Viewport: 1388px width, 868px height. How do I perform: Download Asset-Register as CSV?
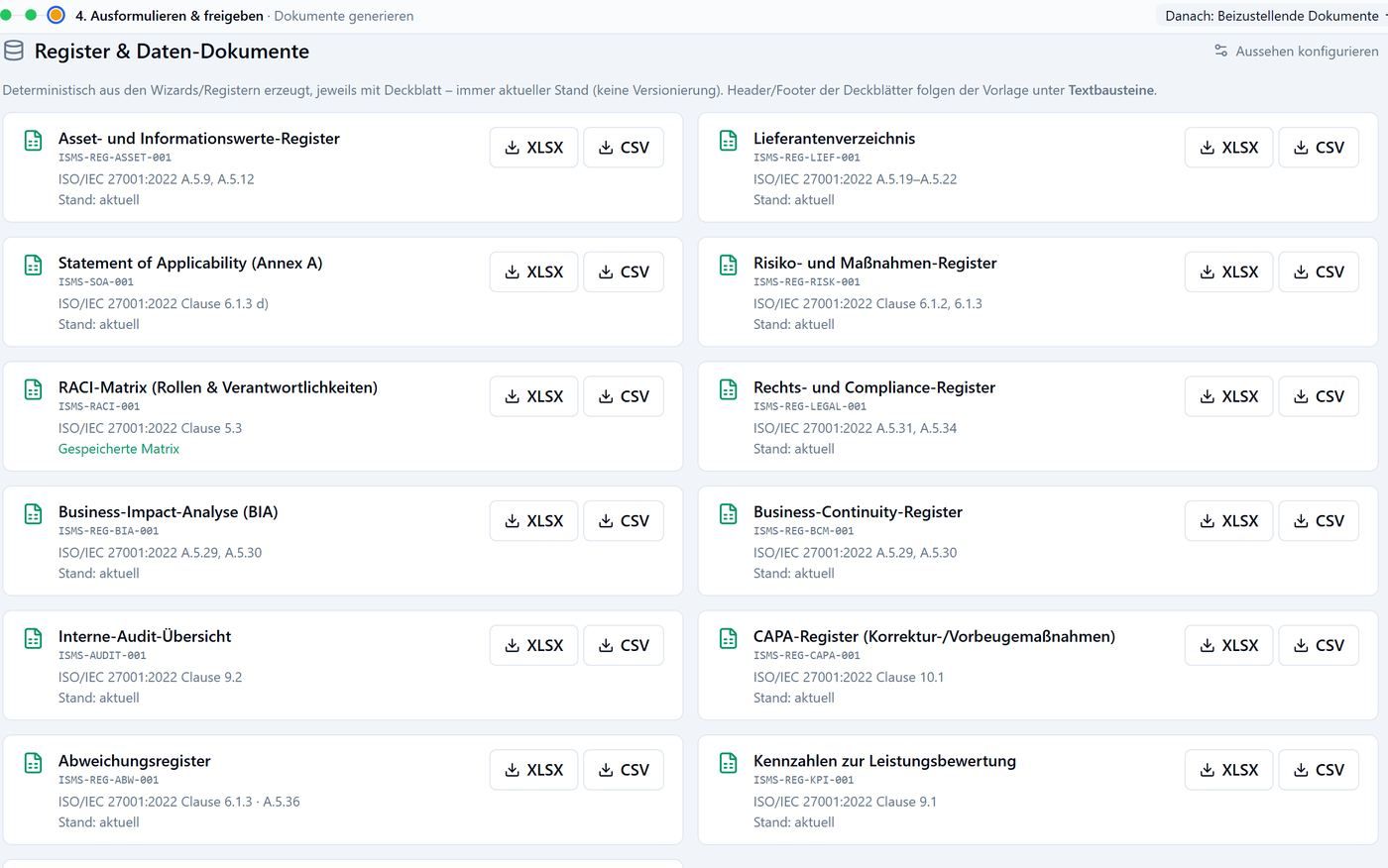pos(624,148)
